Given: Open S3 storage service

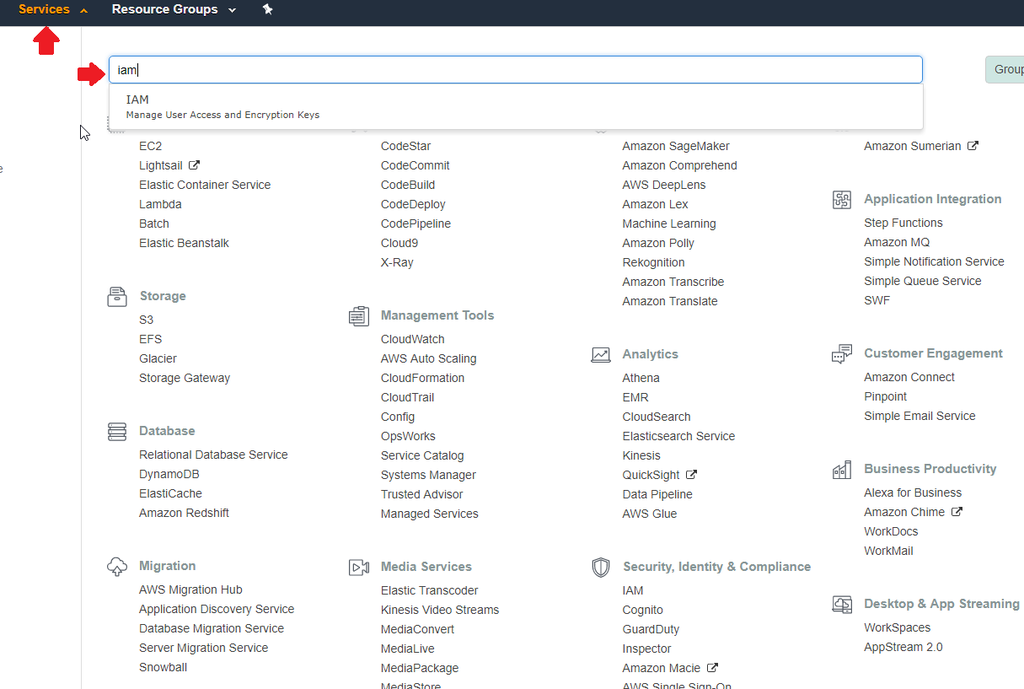Looking at the screenshot, I should click(x=146, y=320).
